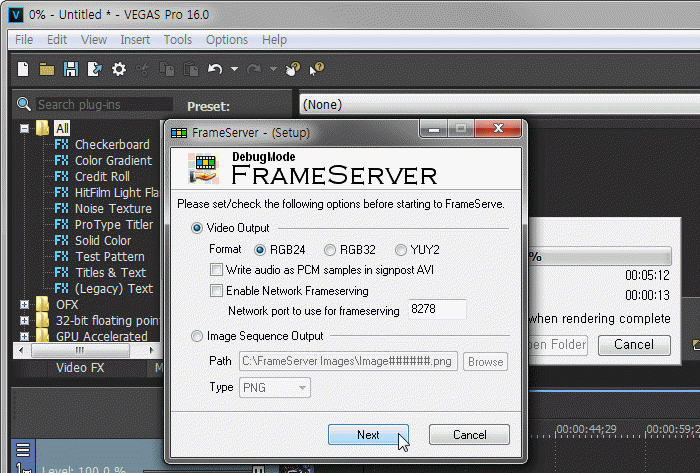Undo the last action with the Undo arrow

tap(215, 69)
